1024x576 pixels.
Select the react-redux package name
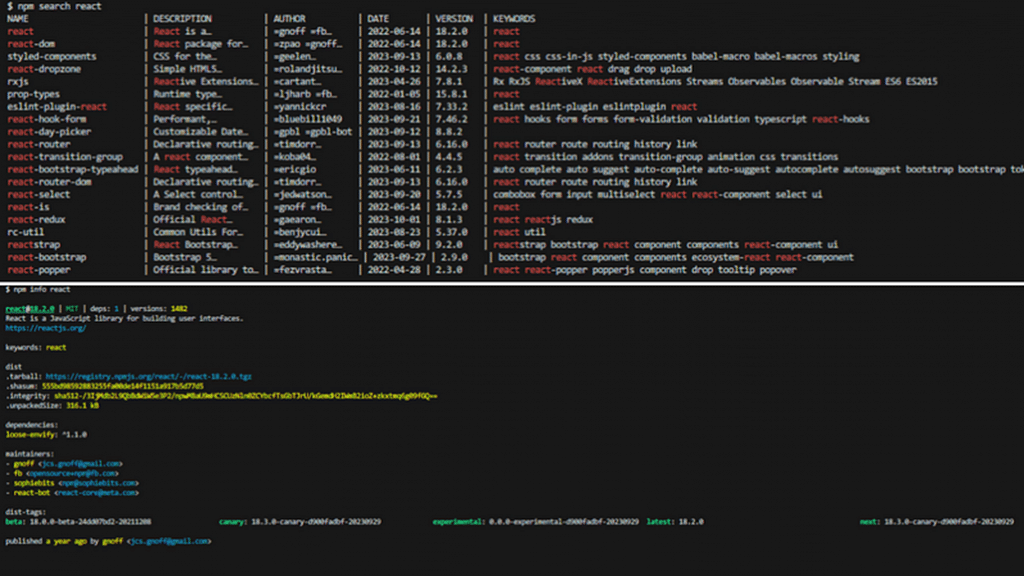36,219
